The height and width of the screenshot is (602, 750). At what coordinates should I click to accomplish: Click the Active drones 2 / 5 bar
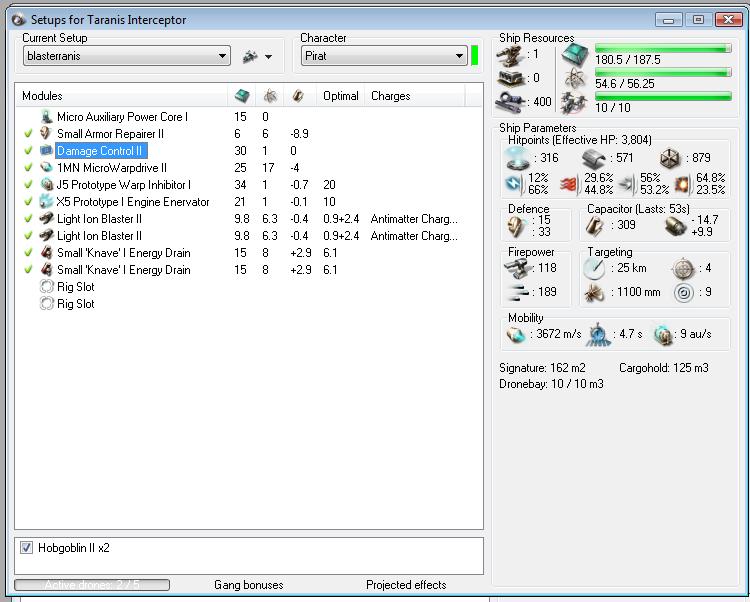tap(92, 585)
